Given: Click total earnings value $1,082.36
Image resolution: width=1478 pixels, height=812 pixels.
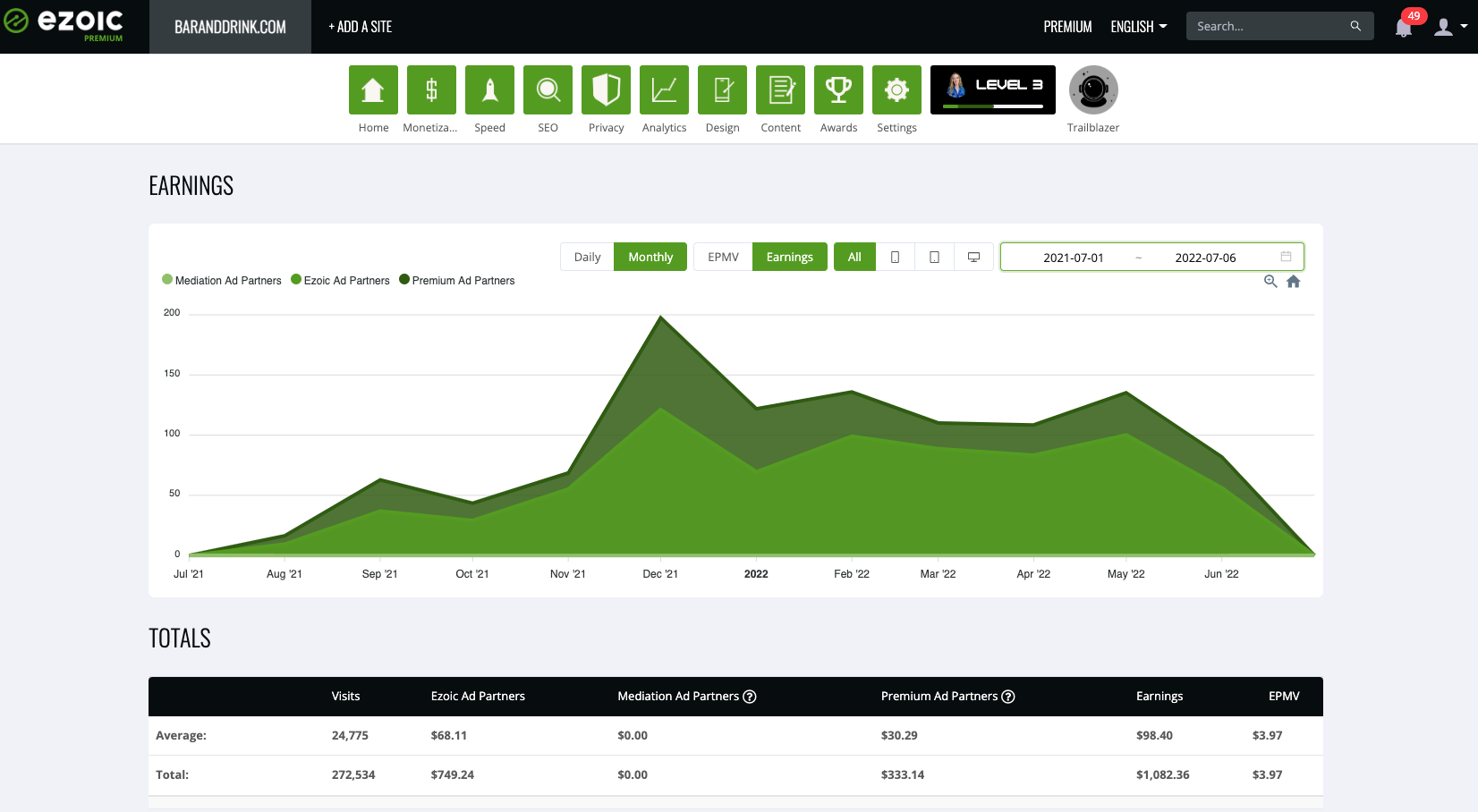Looking at the screenshot, I should (x=1163, y=775).
